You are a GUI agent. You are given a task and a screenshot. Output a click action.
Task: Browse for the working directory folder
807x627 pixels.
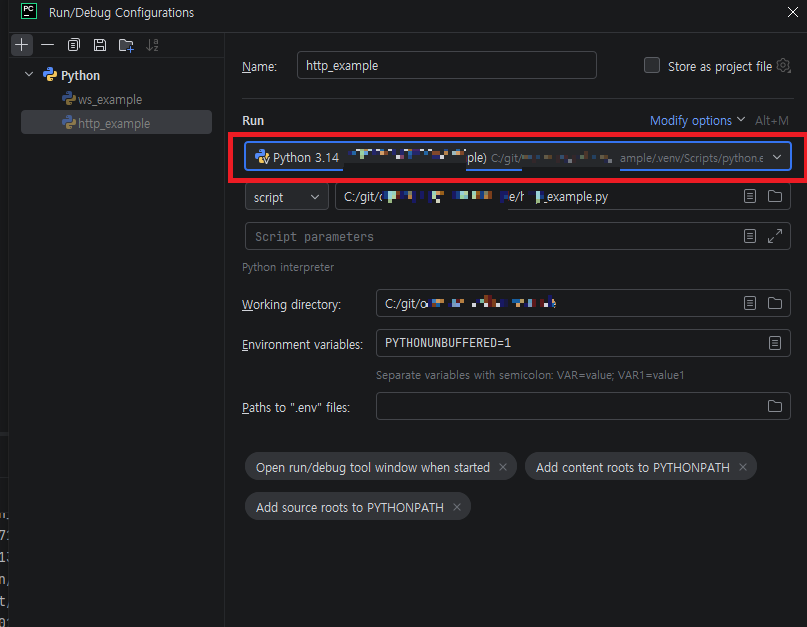click(775, 303)
